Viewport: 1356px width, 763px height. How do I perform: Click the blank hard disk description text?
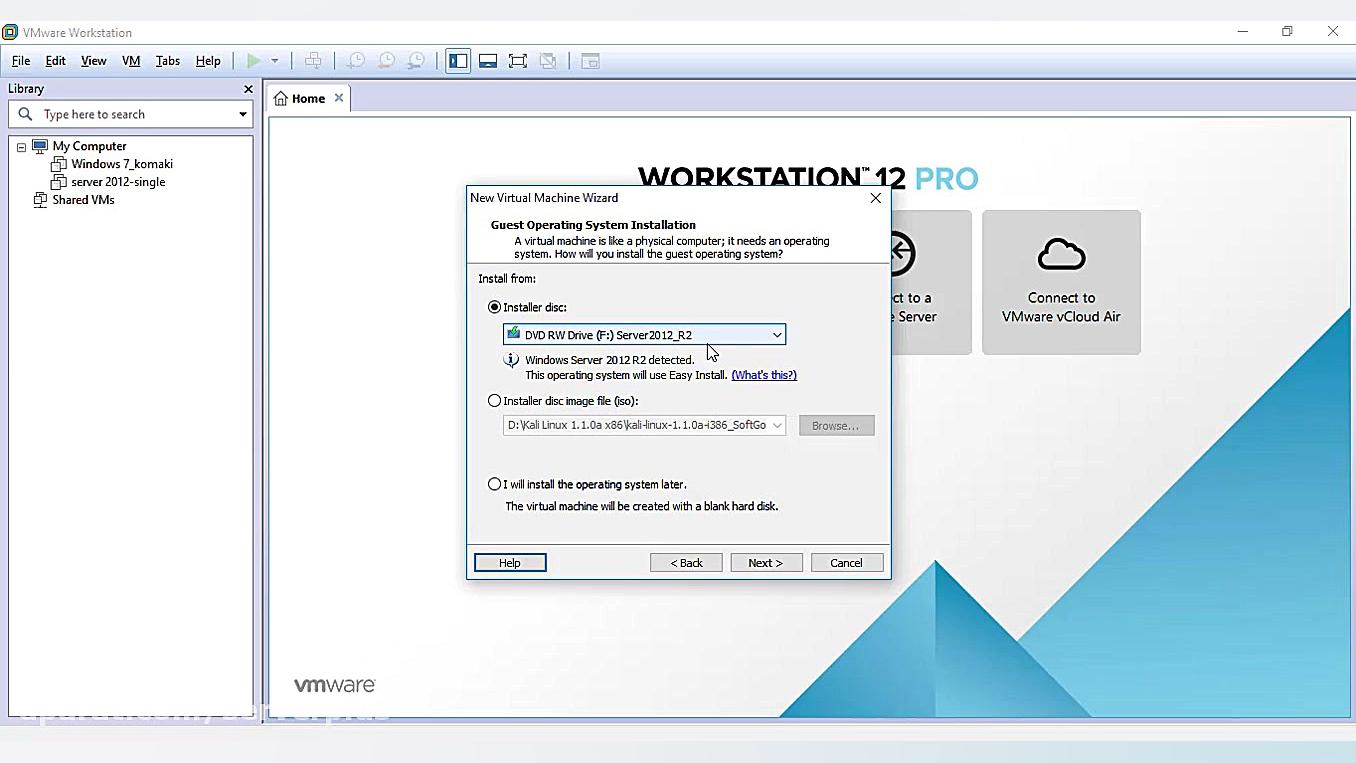641,506
